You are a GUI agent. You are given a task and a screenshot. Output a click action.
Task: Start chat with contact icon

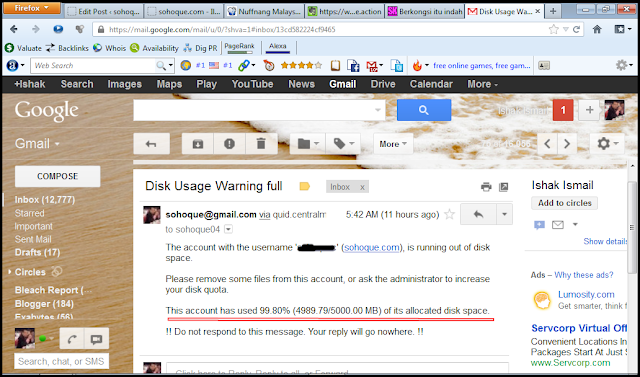click(539, 225)
